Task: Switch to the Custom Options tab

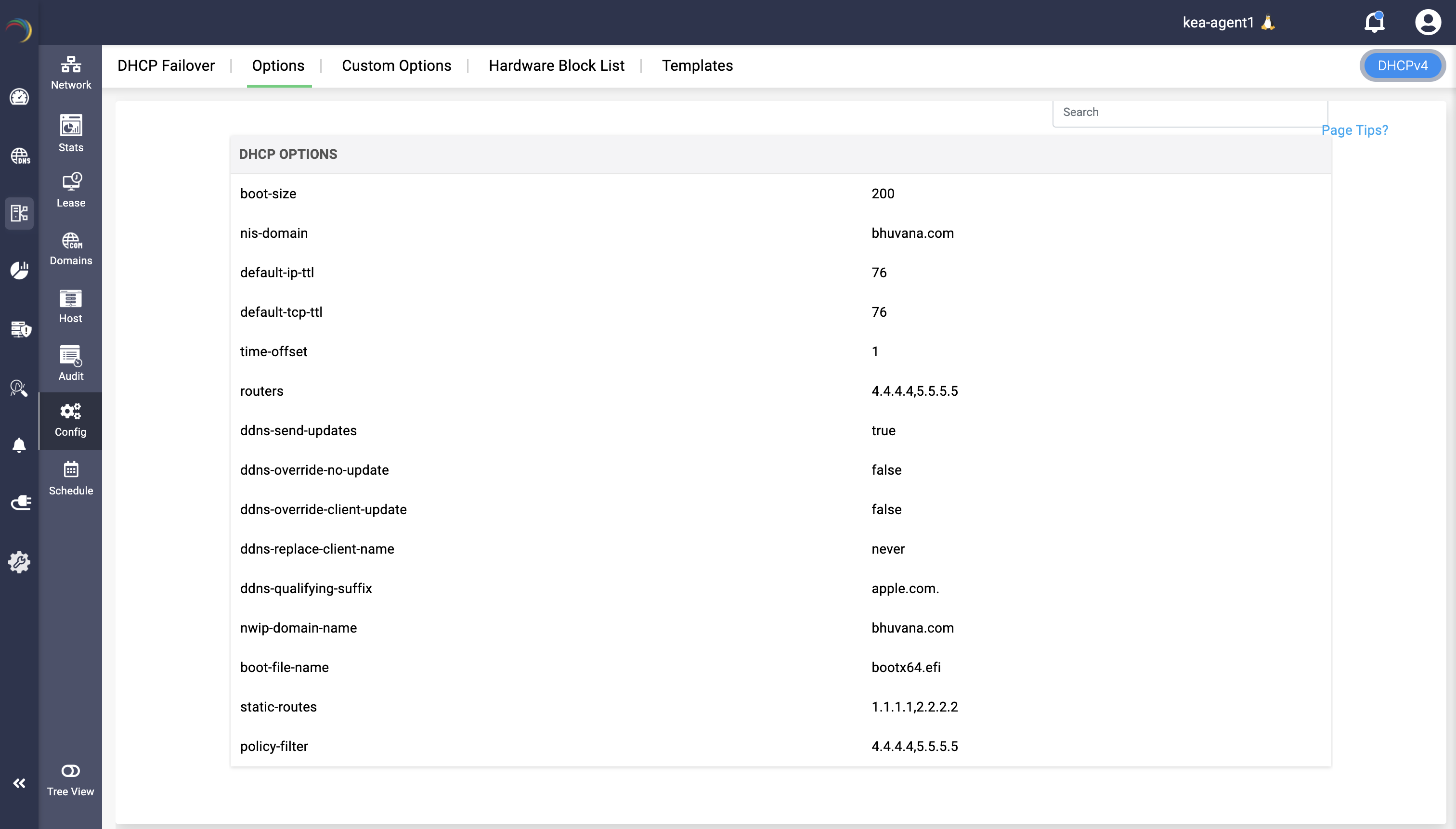Action: pos(396,65)
